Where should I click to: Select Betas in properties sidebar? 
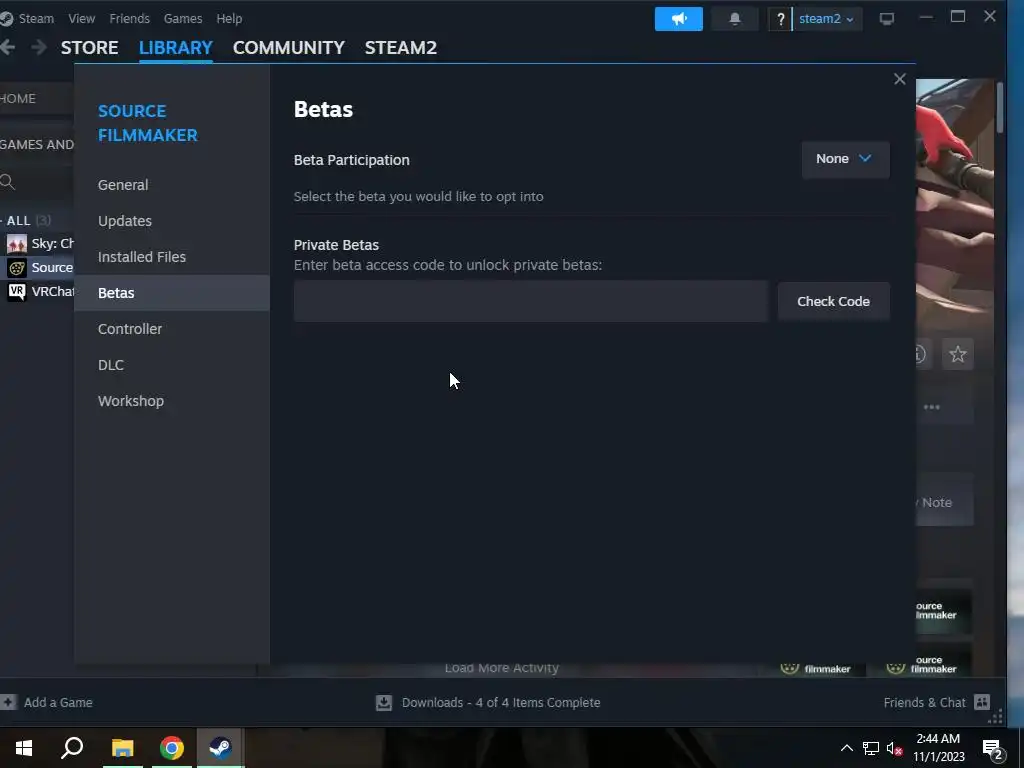[172, 293]
